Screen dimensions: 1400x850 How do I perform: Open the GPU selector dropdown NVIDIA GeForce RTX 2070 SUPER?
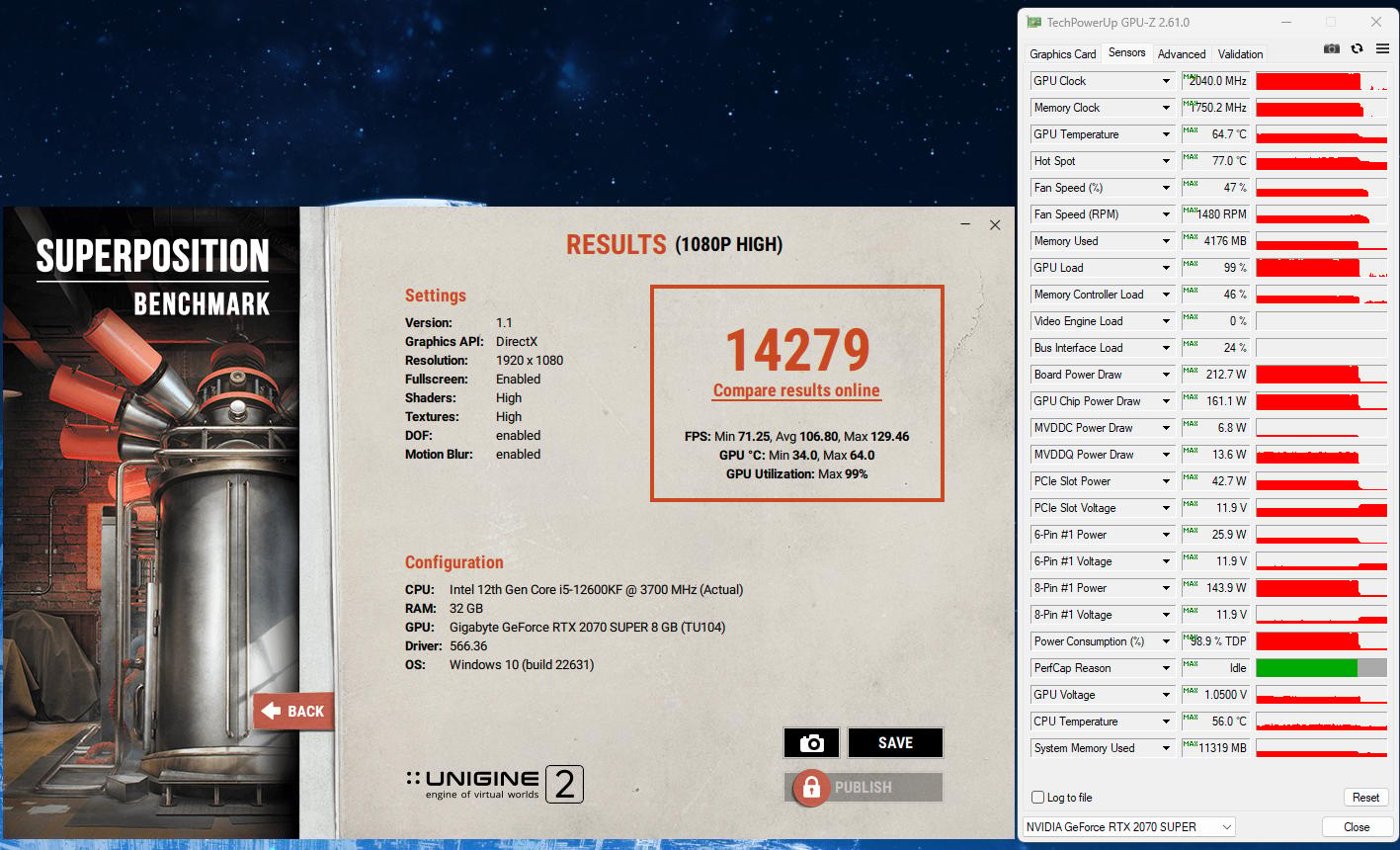click(1129, 827)
